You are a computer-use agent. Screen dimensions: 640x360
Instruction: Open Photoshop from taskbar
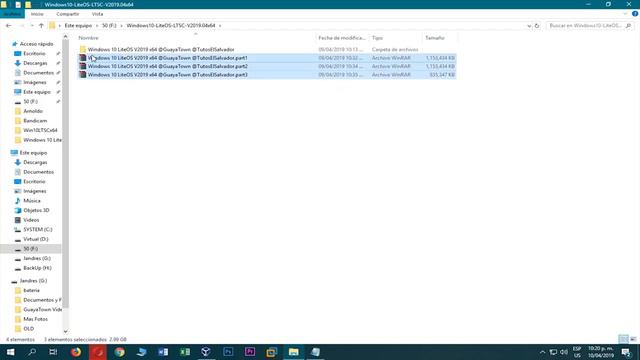[228, 352]
